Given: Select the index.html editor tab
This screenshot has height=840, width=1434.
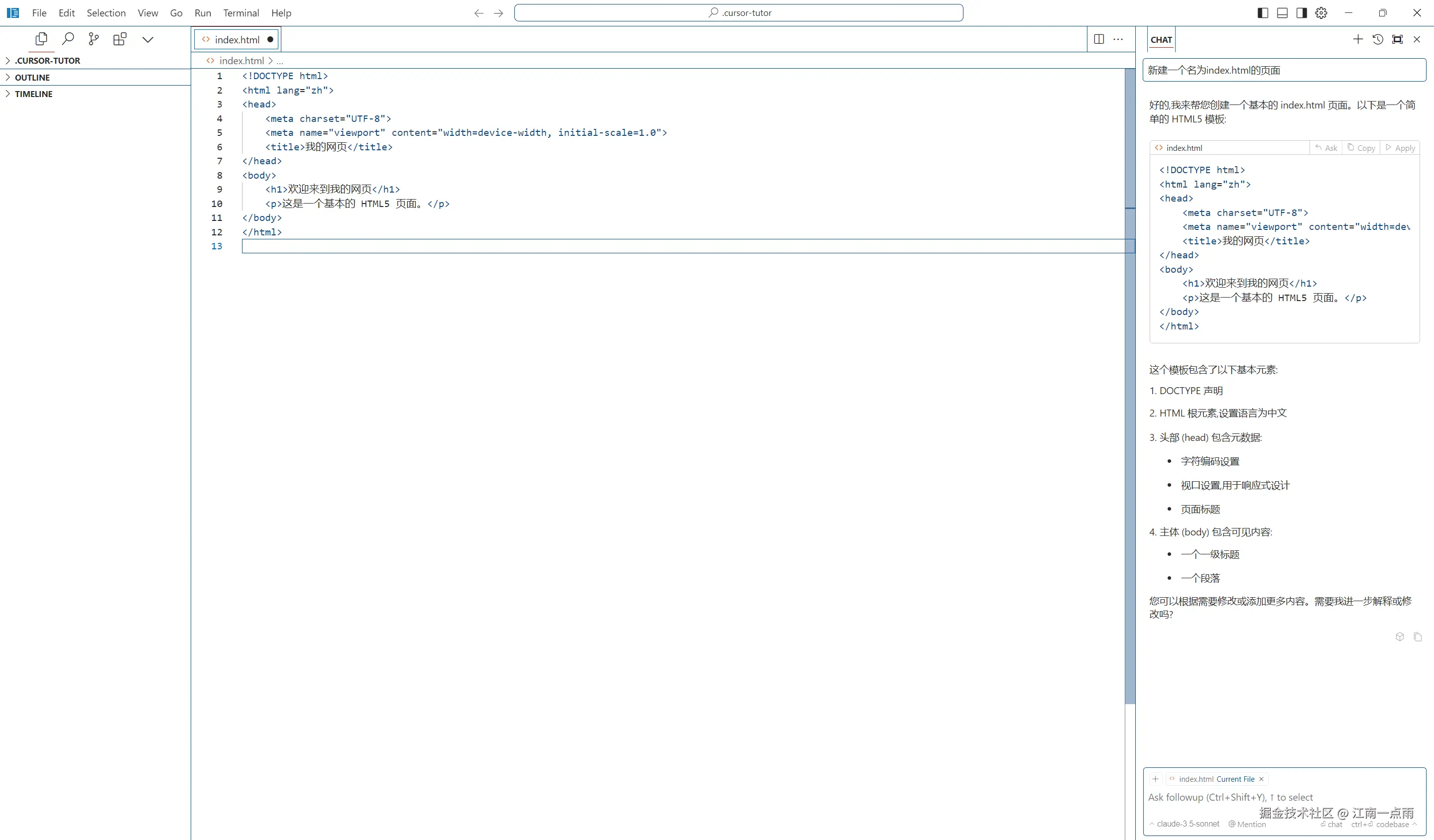Looking at the screenshot, I should tap(237, 39).
